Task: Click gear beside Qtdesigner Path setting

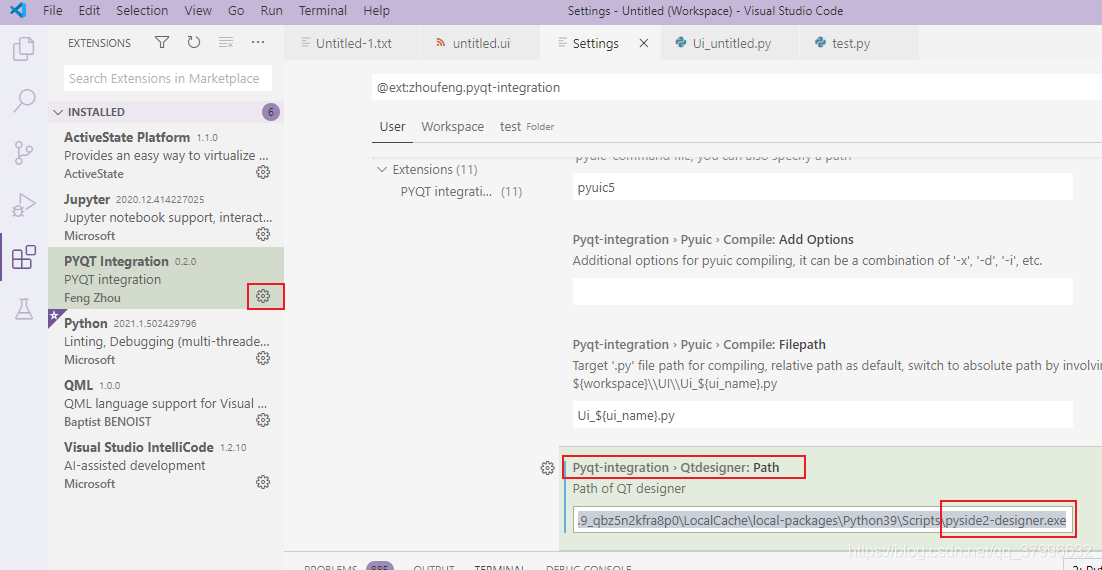Action: point(547,468)
